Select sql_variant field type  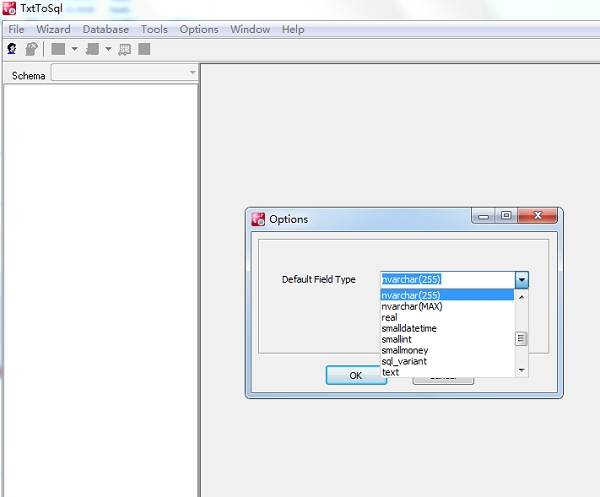[x=447, y=361]
